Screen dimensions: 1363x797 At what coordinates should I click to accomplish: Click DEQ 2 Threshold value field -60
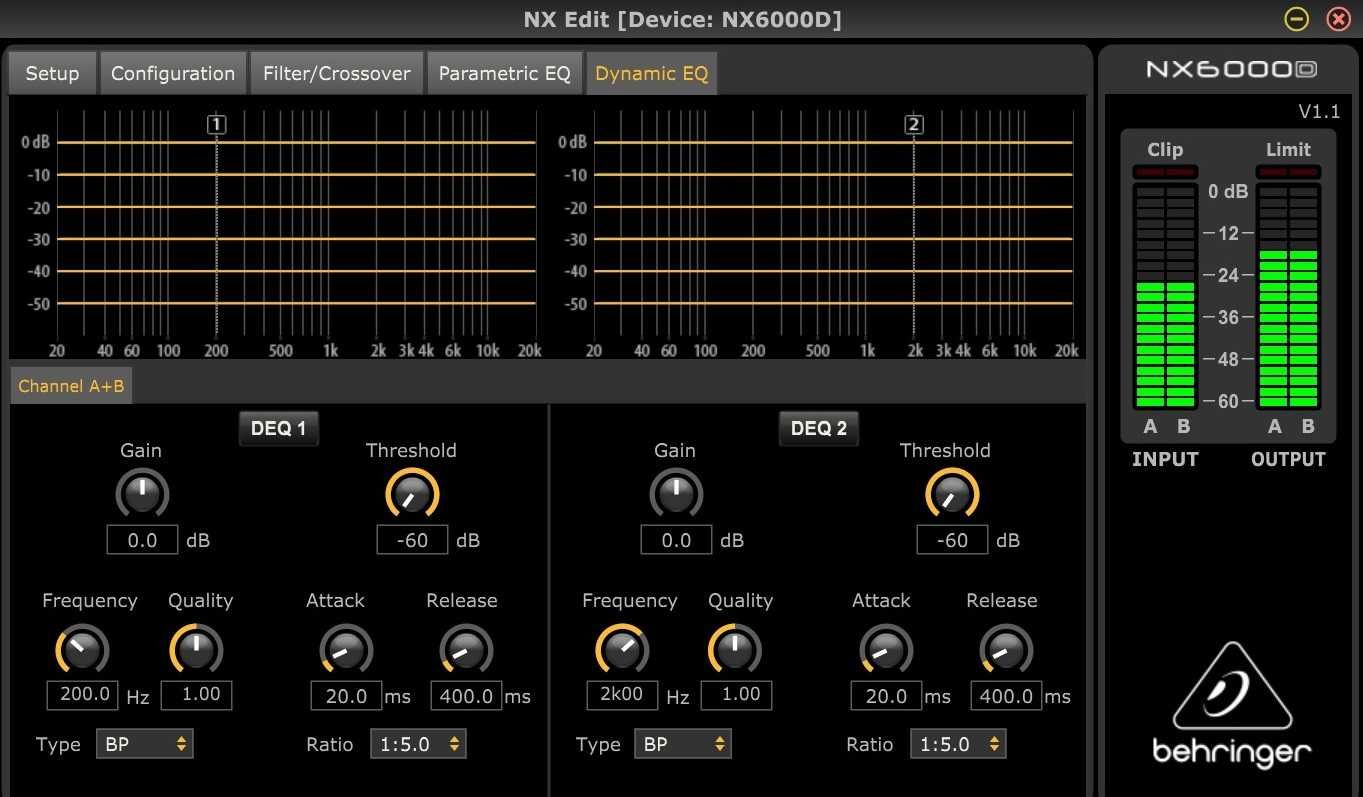tap(953, 540)
